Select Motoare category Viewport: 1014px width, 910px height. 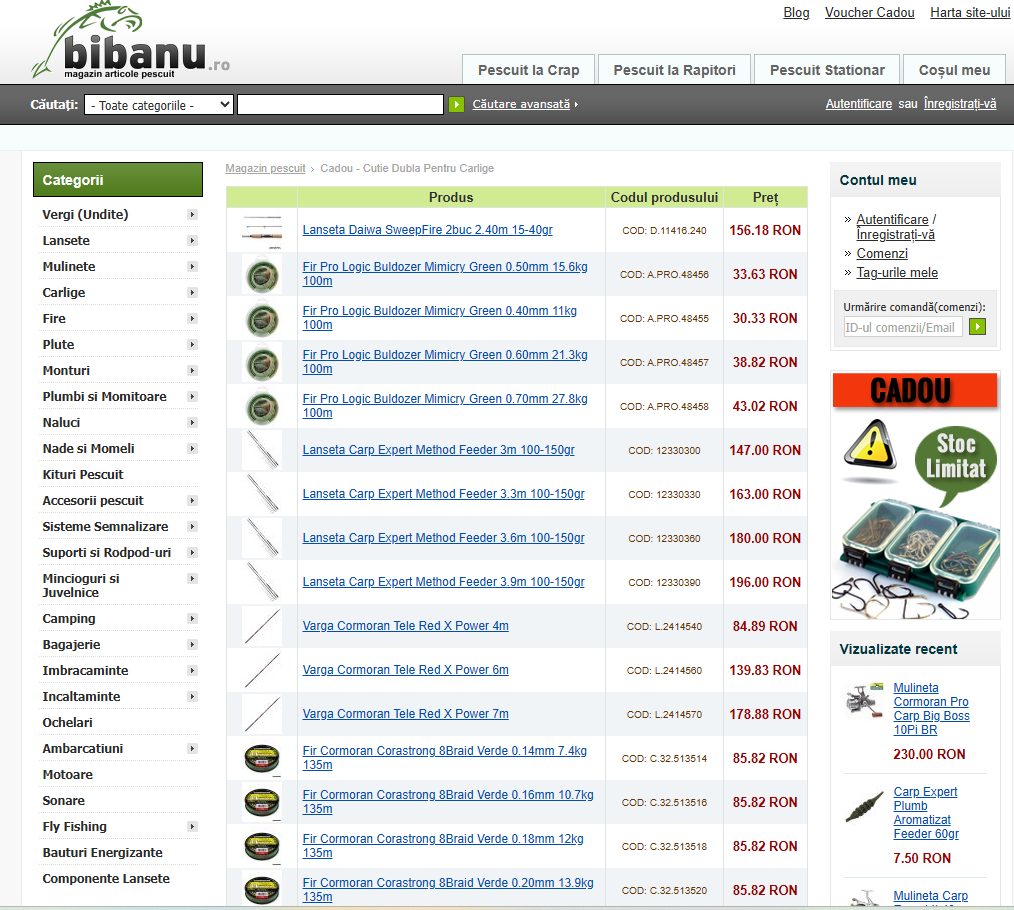67,775
